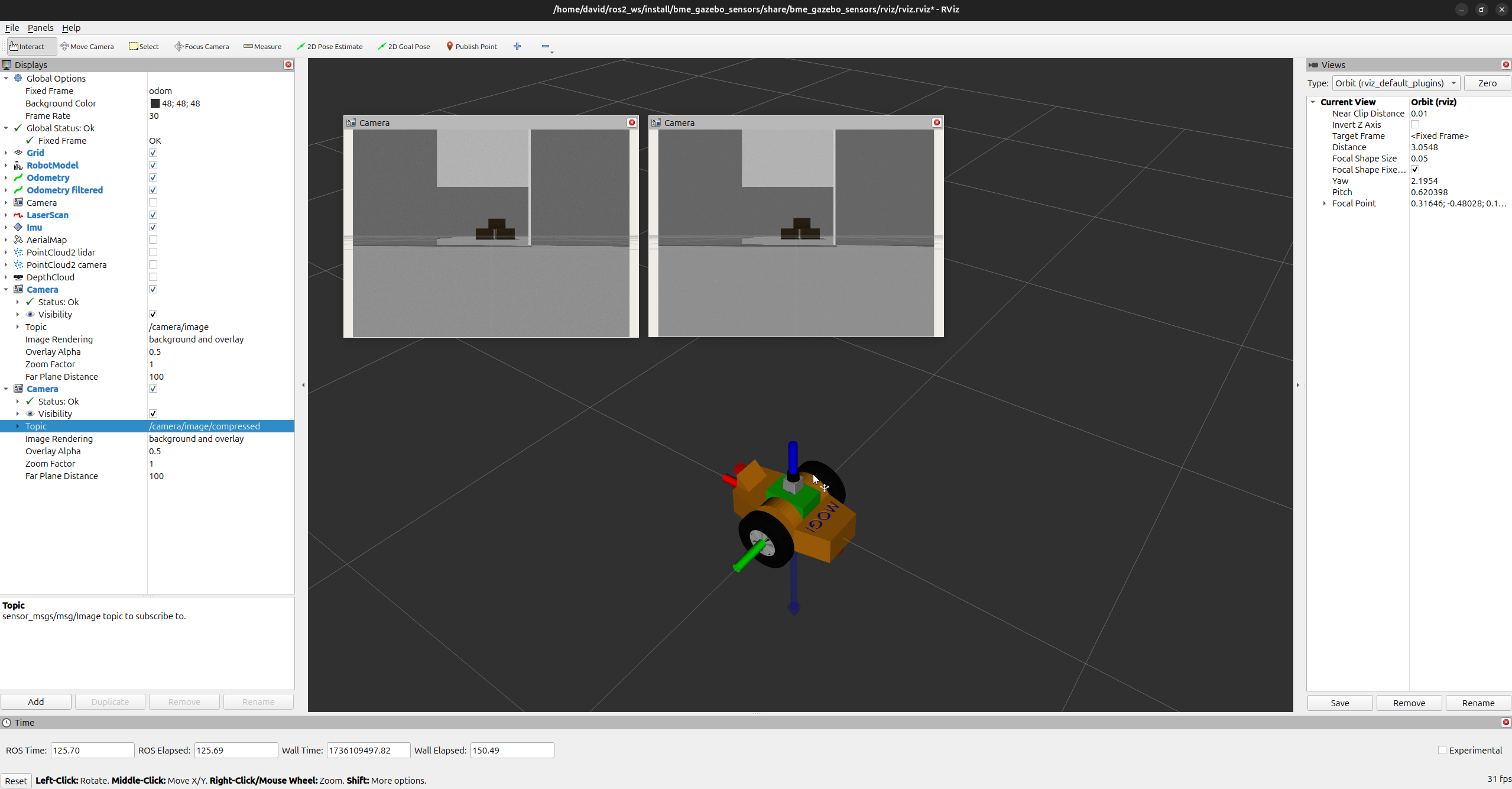Activate the 2D Goal Pose tool
Viewport: 1512px width, 789px height.
click(x=404, y=46)
